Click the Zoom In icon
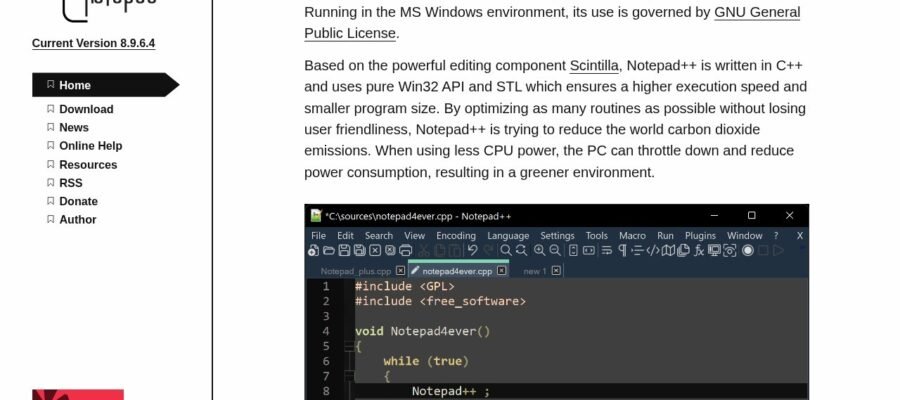This screenshot has width=900, height=400. tap(540, 250)
